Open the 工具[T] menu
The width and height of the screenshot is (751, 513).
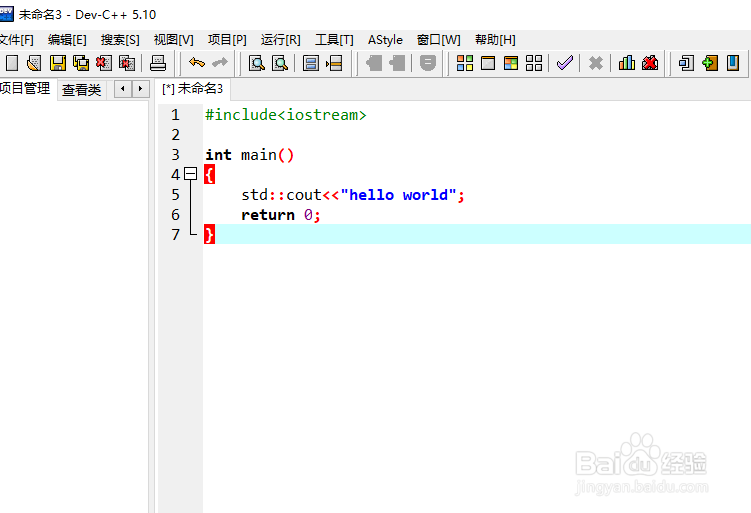point(334,40)
